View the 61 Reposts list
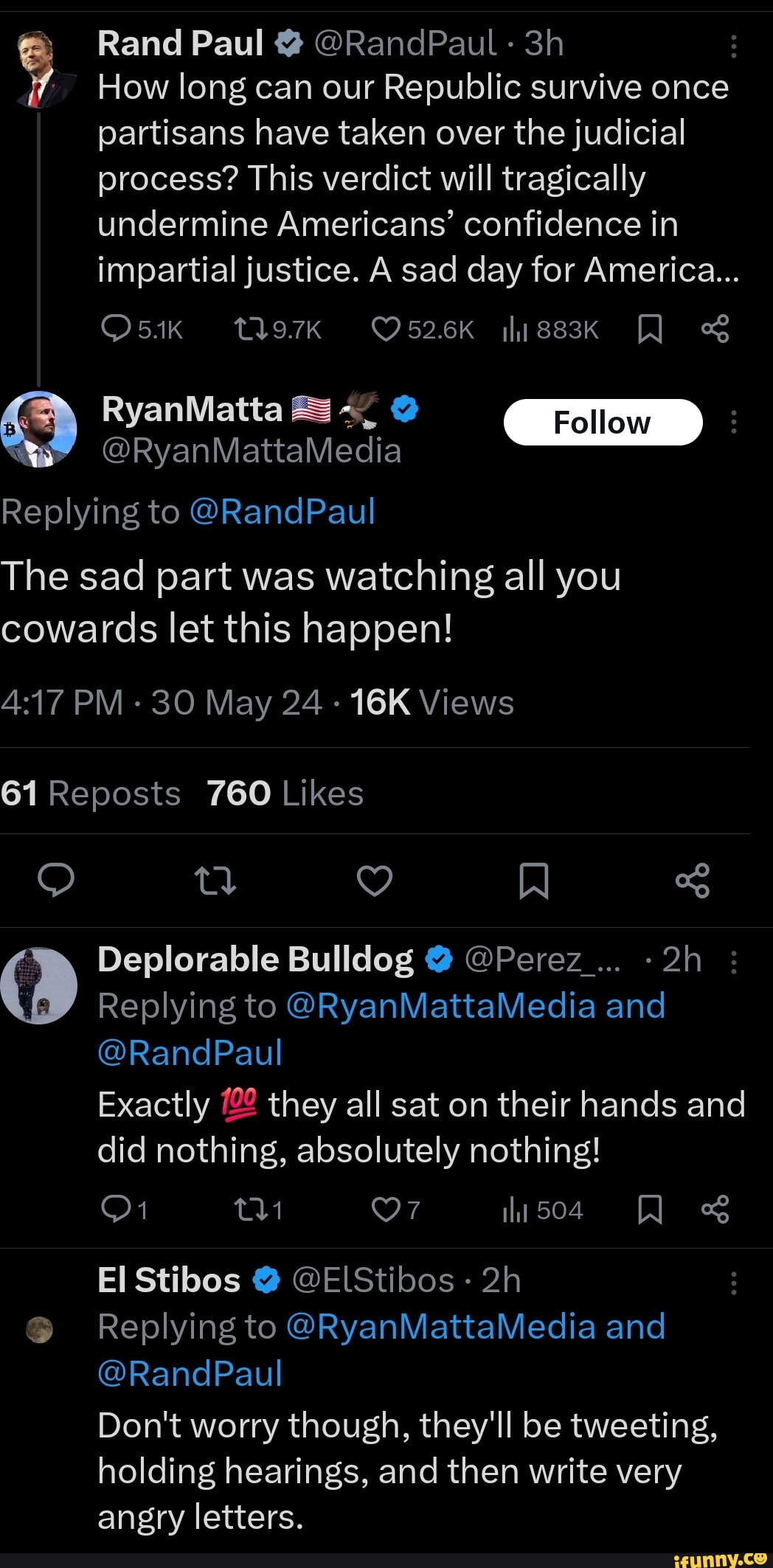 tap(90, 794)
